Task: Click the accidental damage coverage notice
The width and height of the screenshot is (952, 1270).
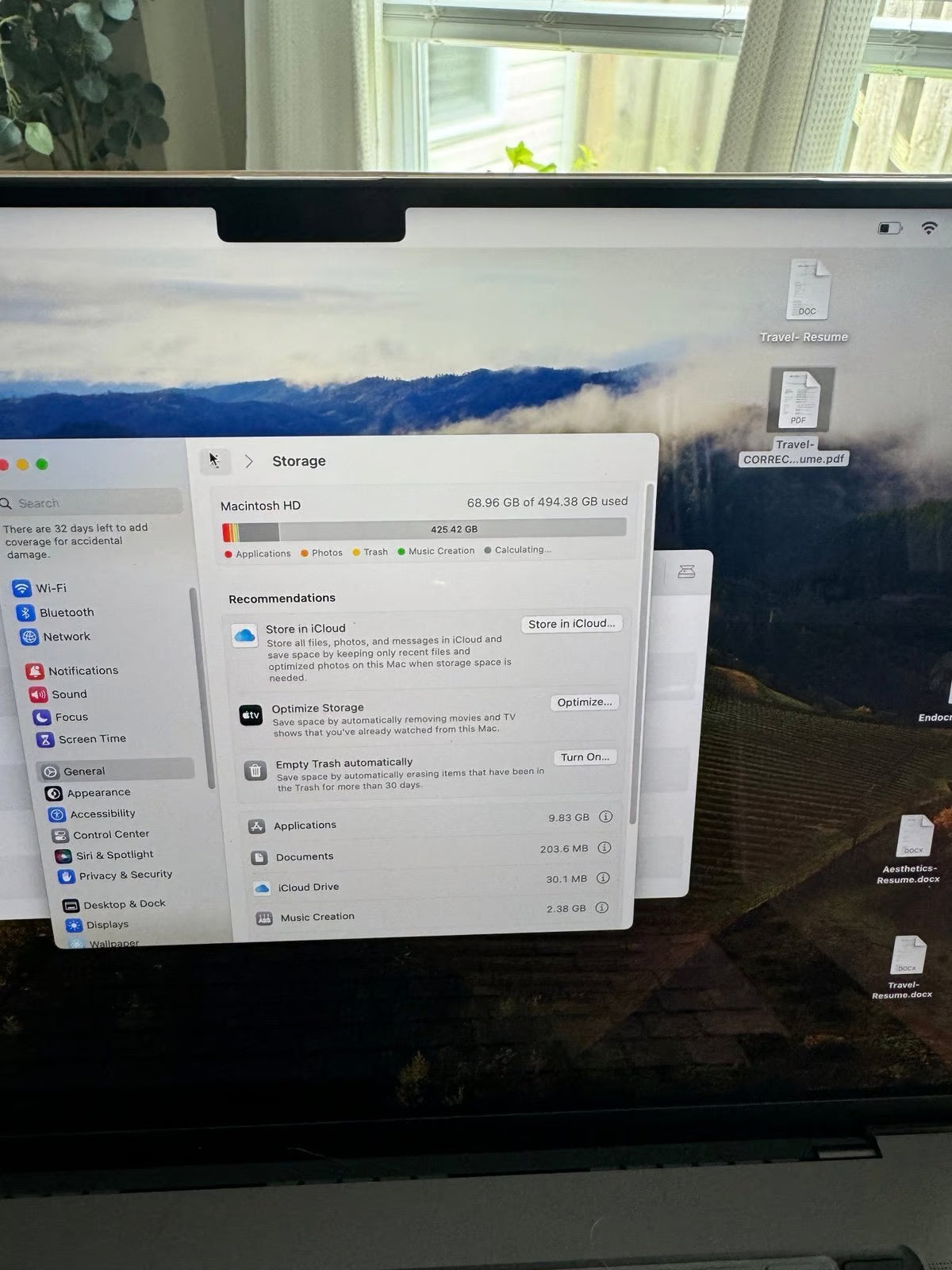Action: tap(75, 541)
